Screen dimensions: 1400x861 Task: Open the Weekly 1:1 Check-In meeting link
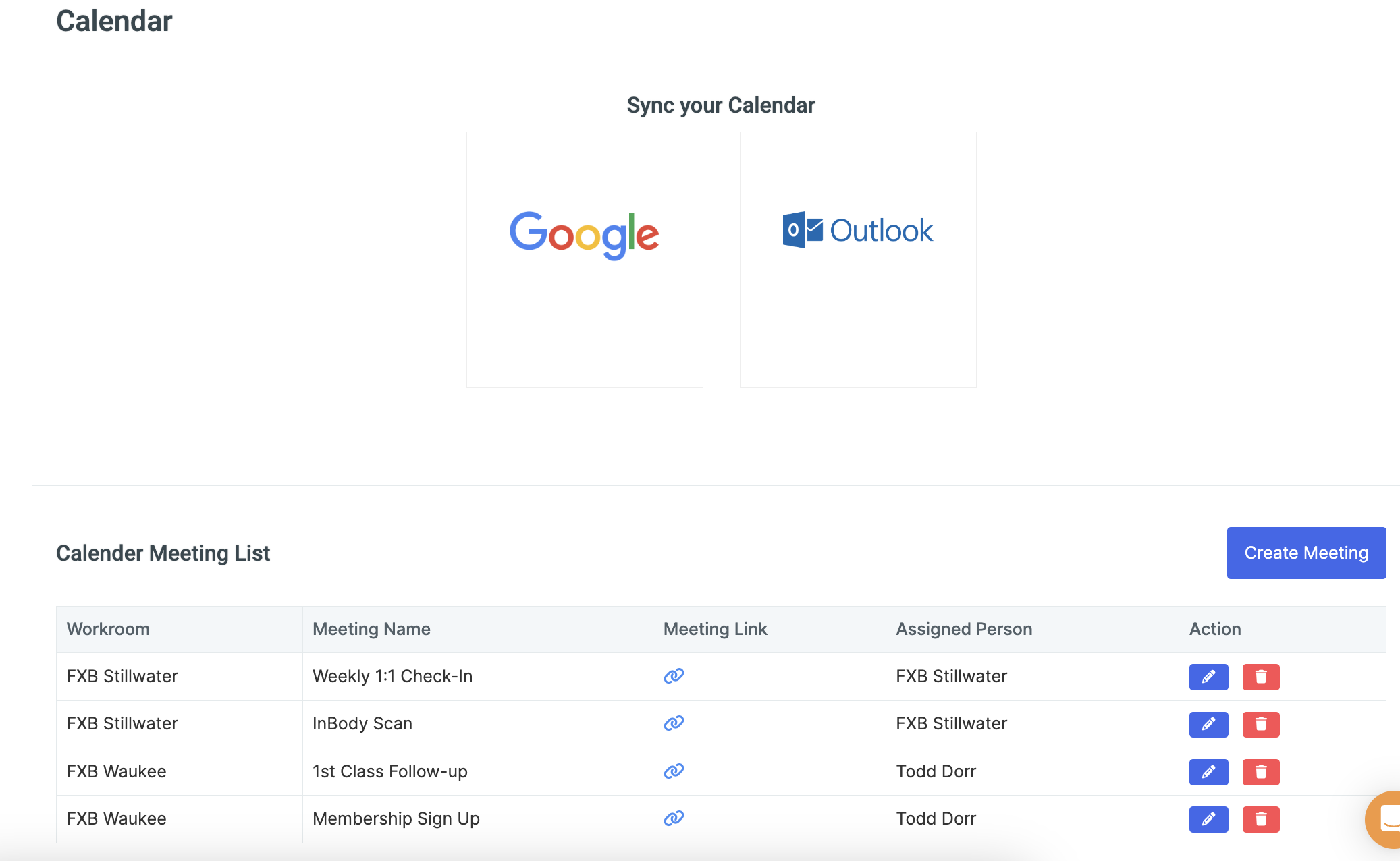pyautogui.click(x=674, y=676)
